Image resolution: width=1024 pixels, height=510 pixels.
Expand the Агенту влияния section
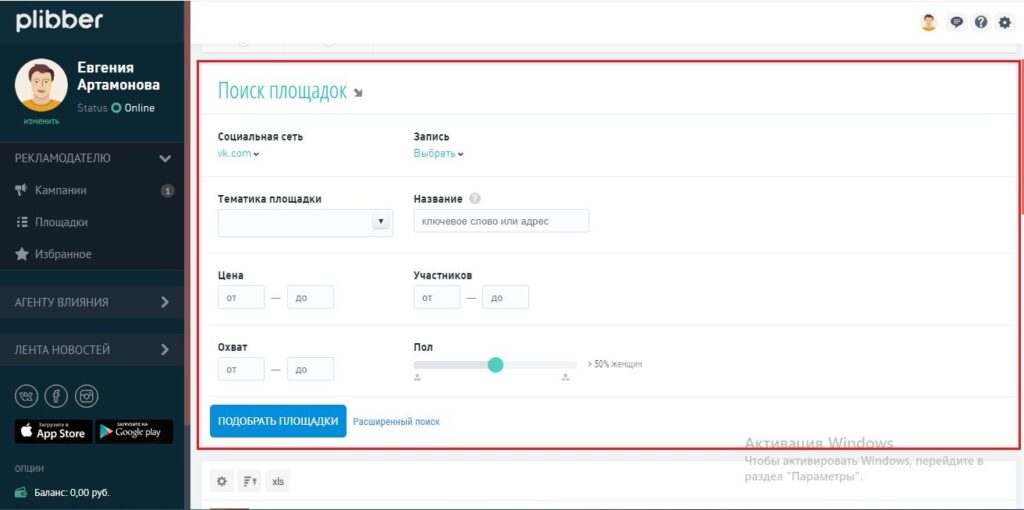coord(92,302)
